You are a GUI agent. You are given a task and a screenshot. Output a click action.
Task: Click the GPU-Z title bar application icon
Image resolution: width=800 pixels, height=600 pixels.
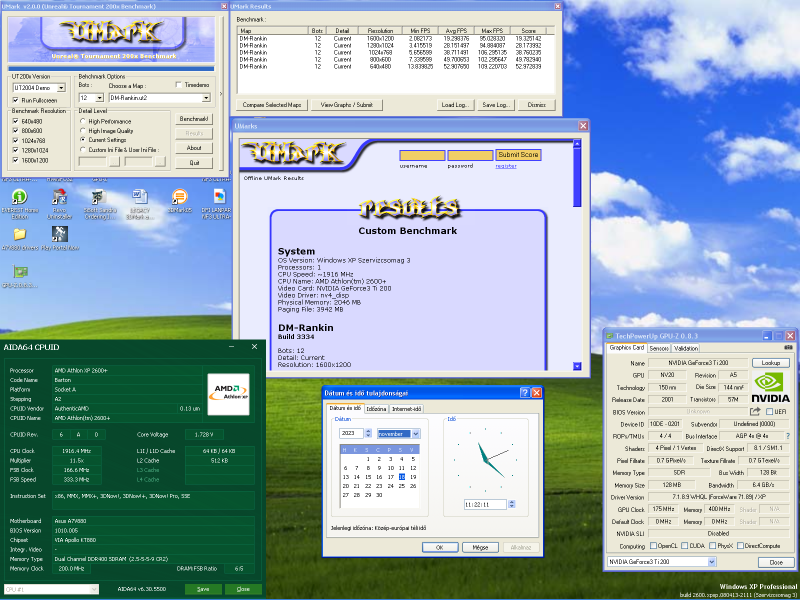pyautogui.click(x=609, y=336)
